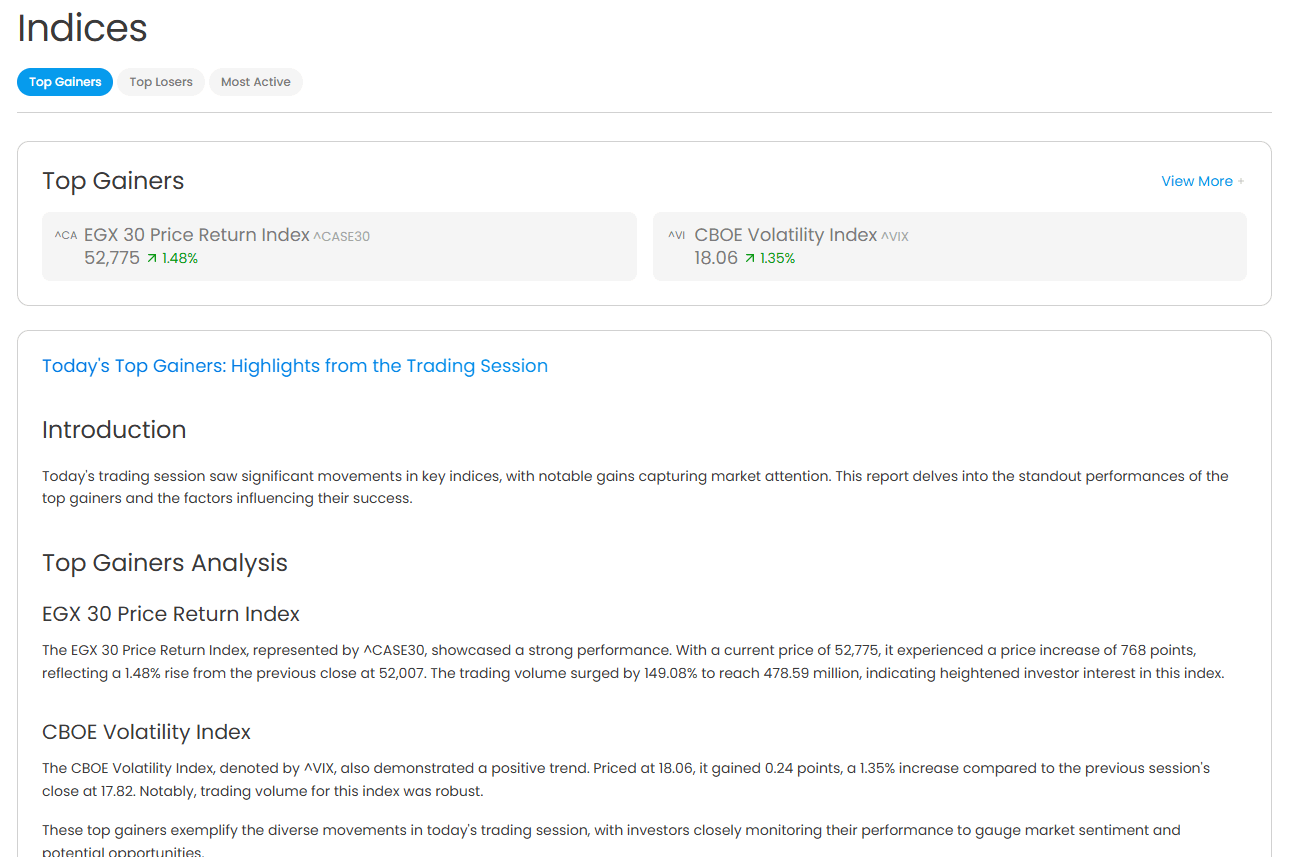Viewport: 1290px width, 857px height.
Task: Open the EGX 30 Price Return Index card
Action: (339, 246)
